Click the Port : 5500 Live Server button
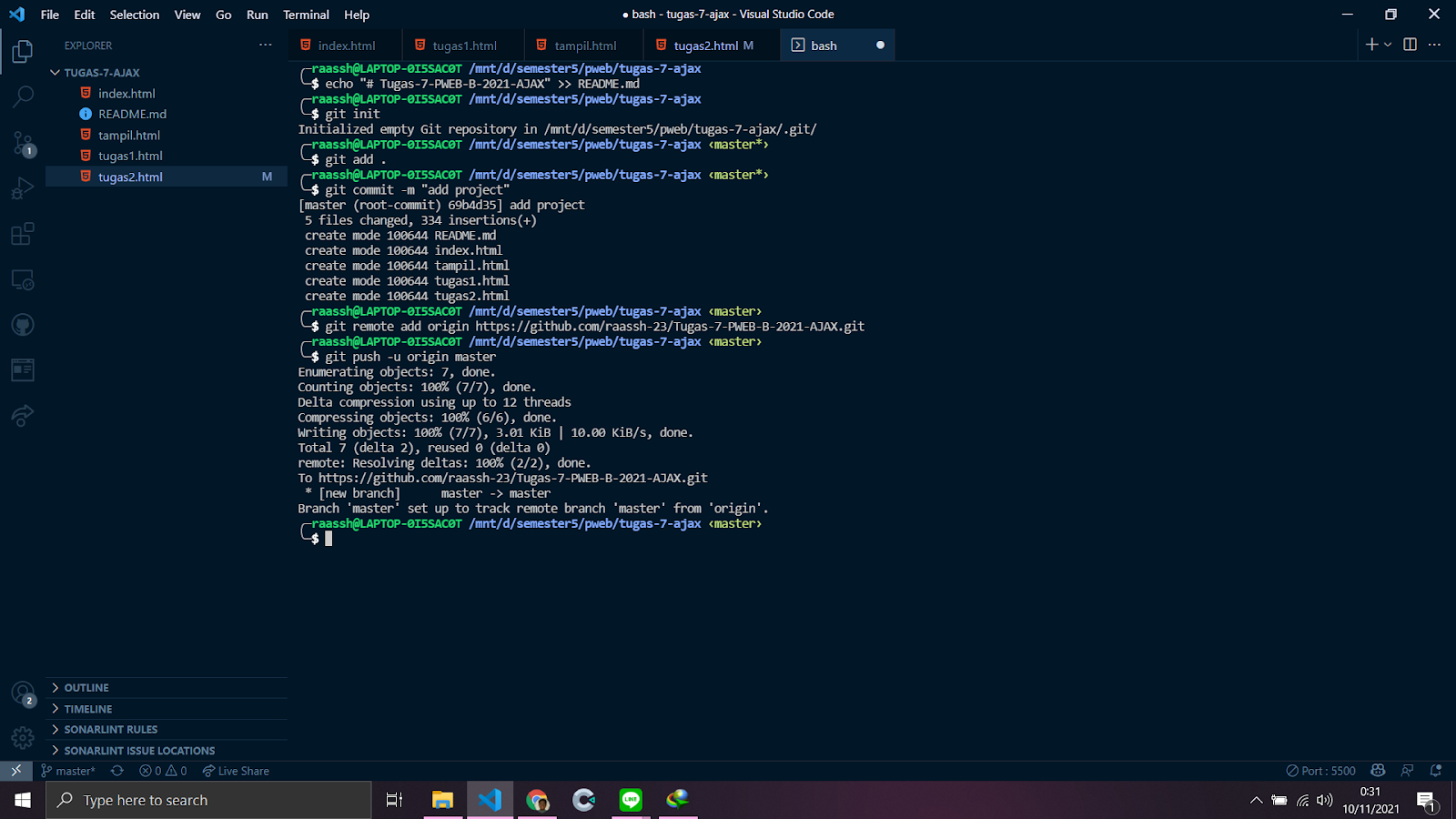Viewport: 1456px width, 819px height. (x=1320, y=771)
